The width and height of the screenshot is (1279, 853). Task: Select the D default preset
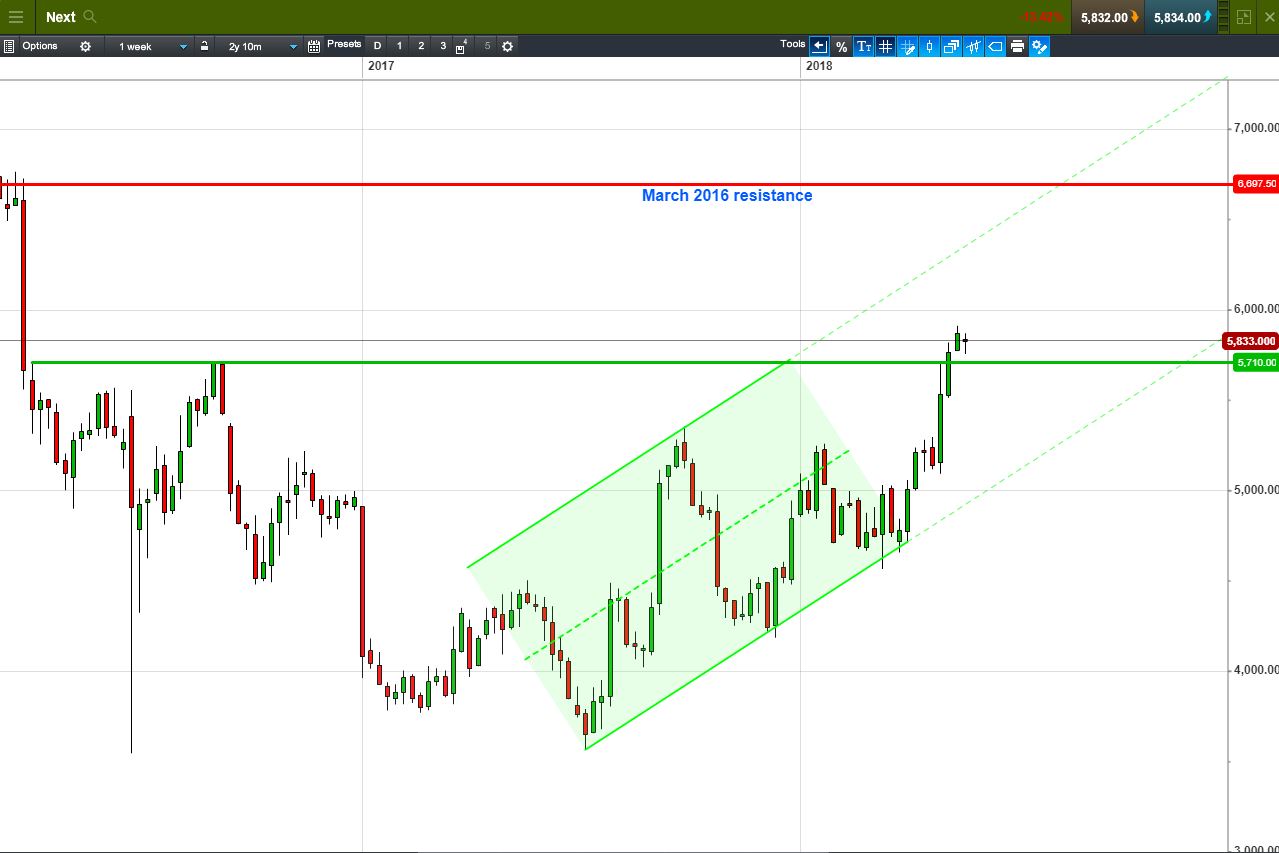(x=377, y=46)
